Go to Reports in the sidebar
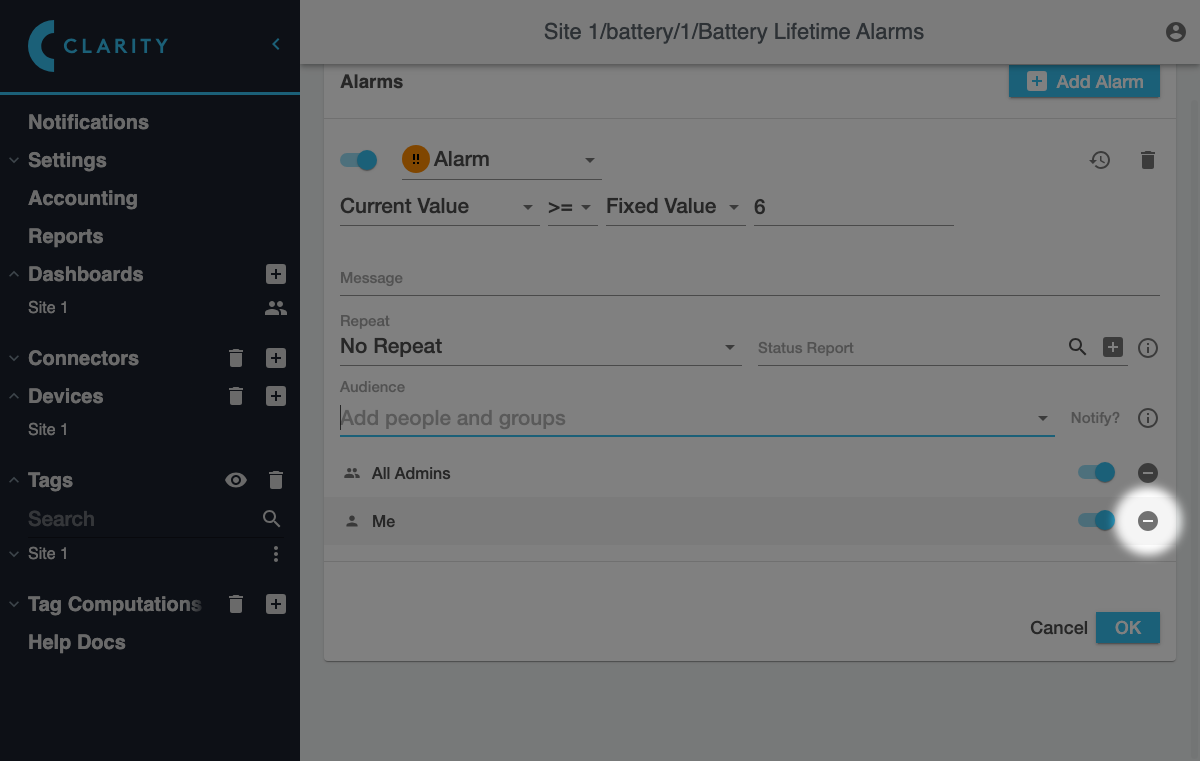1200x761 pixels. pos(66,236)
